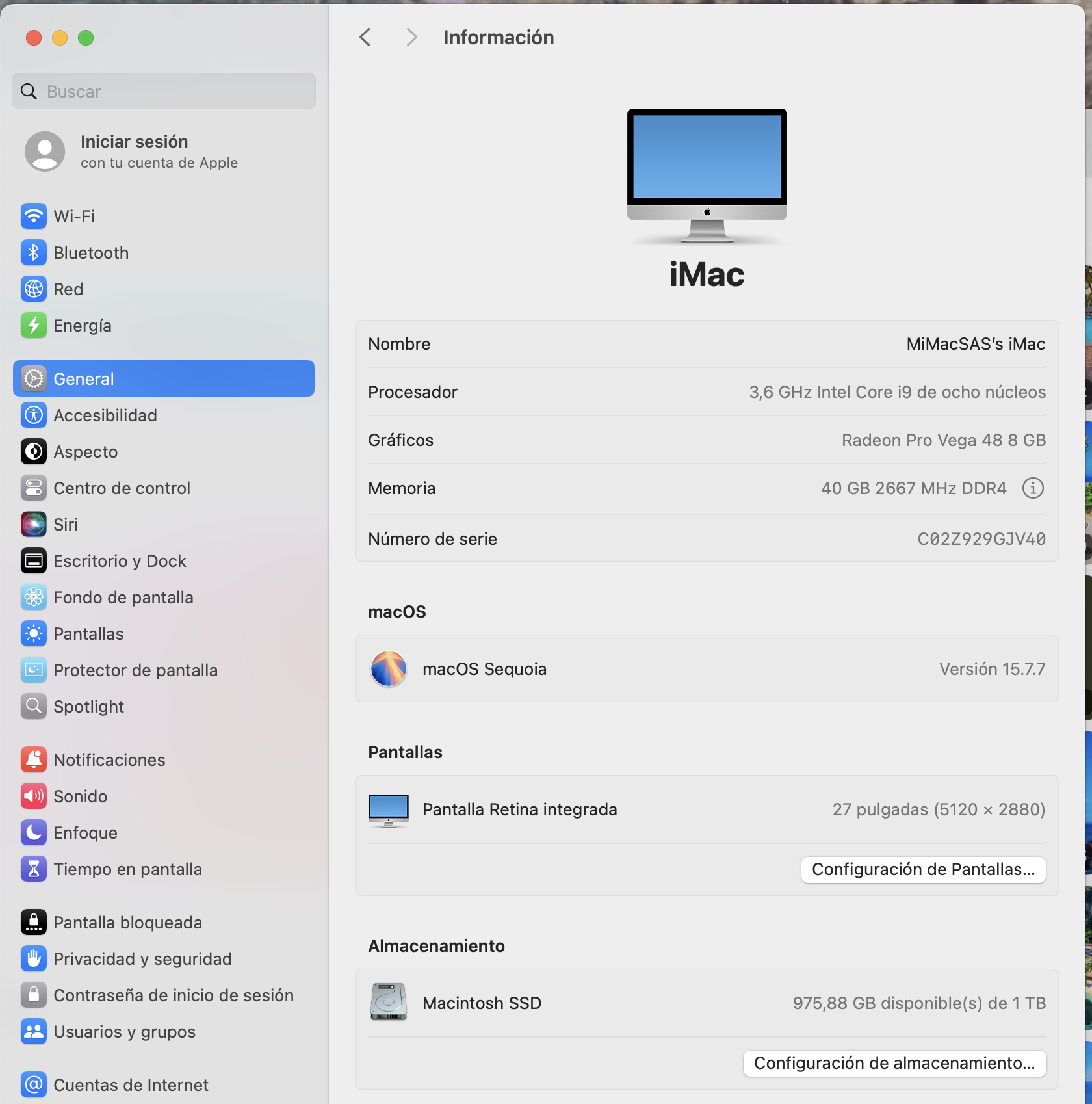
Task: Select the Wi-Fi sidebar label
Action: (x=74, y=217)
